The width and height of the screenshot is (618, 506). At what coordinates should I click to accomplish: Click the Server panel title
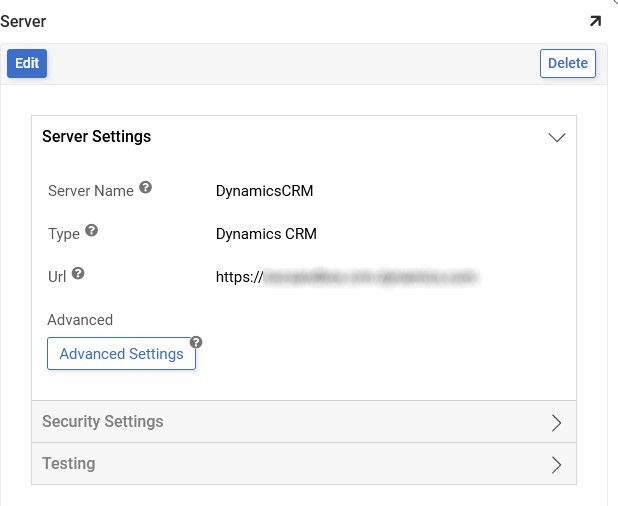tap(23, 21)
